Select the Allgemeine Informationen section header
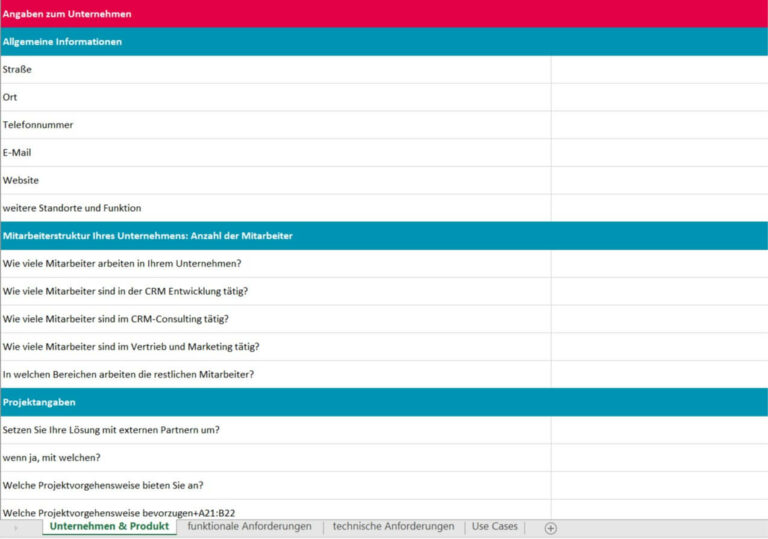Image resolution: width=768 pixels, height=539 pixels. pos(384,42)
